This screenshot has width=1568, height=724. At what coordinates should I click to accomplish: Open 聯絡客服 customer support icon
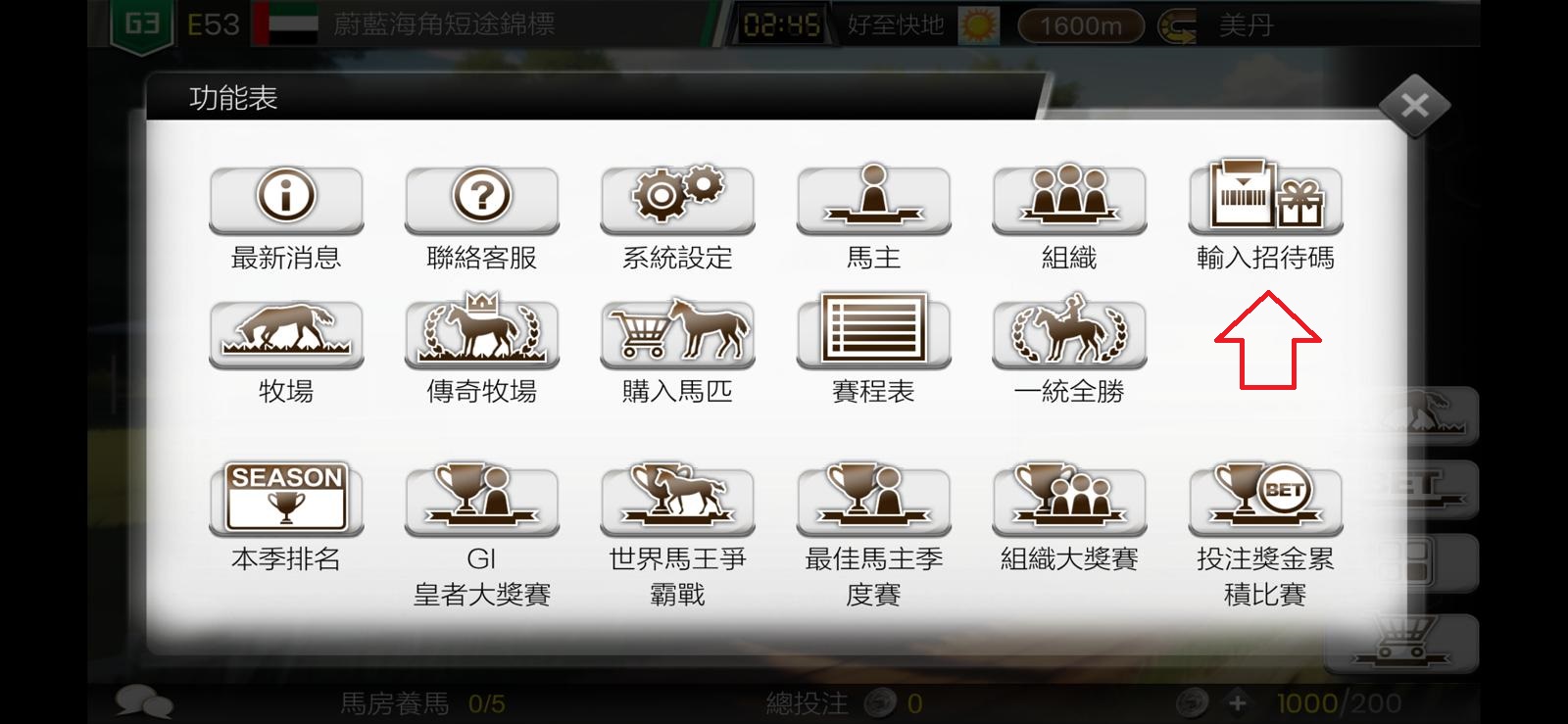point(482,199)
